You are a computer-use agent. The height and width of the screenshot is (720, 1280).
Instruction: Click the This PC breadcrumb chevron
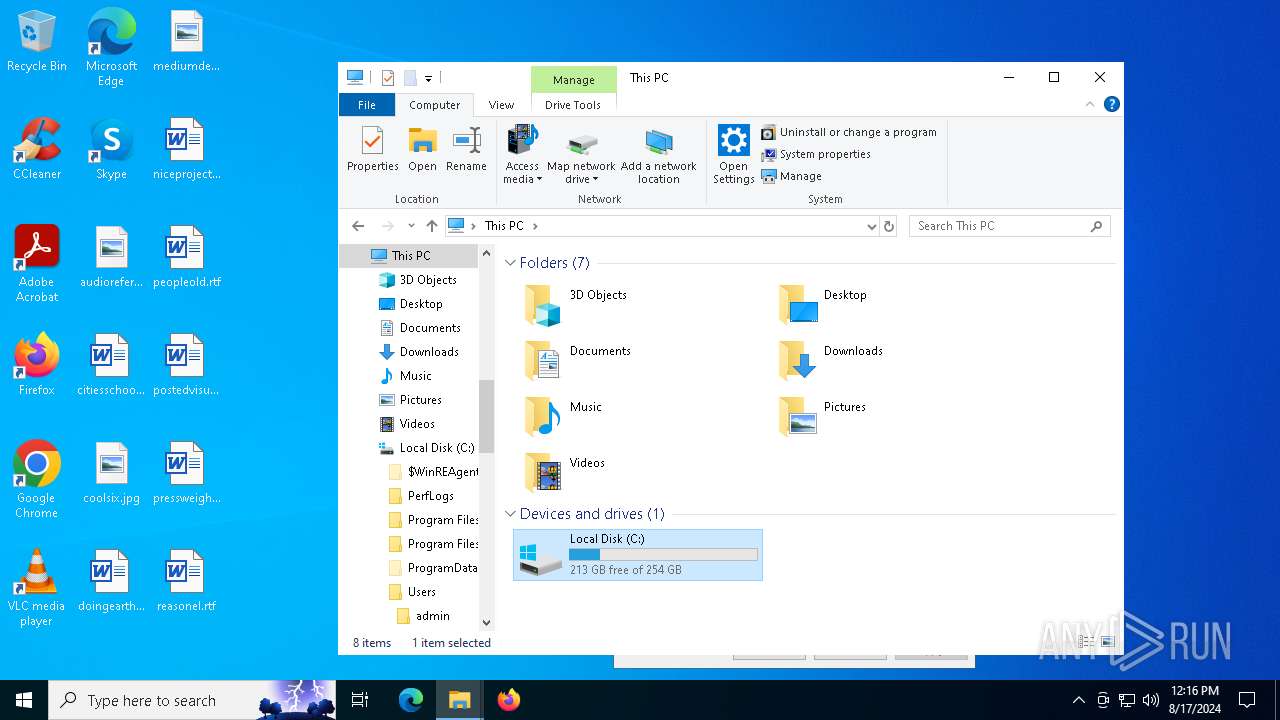pos(535,226)
